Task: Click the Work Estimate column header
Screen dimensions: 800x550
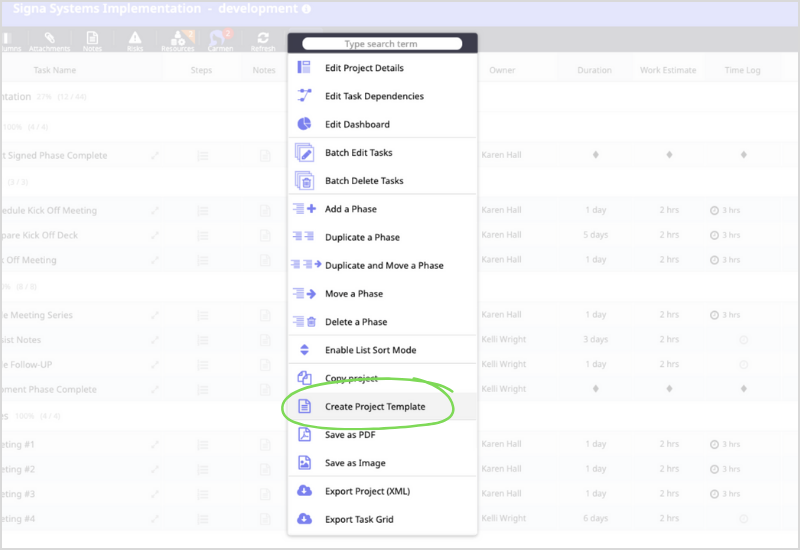Action: pos(668,70)
